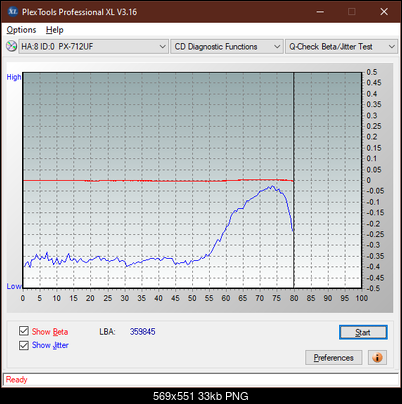Viewport: 402px width, 404px height.
Task: Expand the Q-Check Beta/Jitter Test dropdown
Action: coord(341,47)
